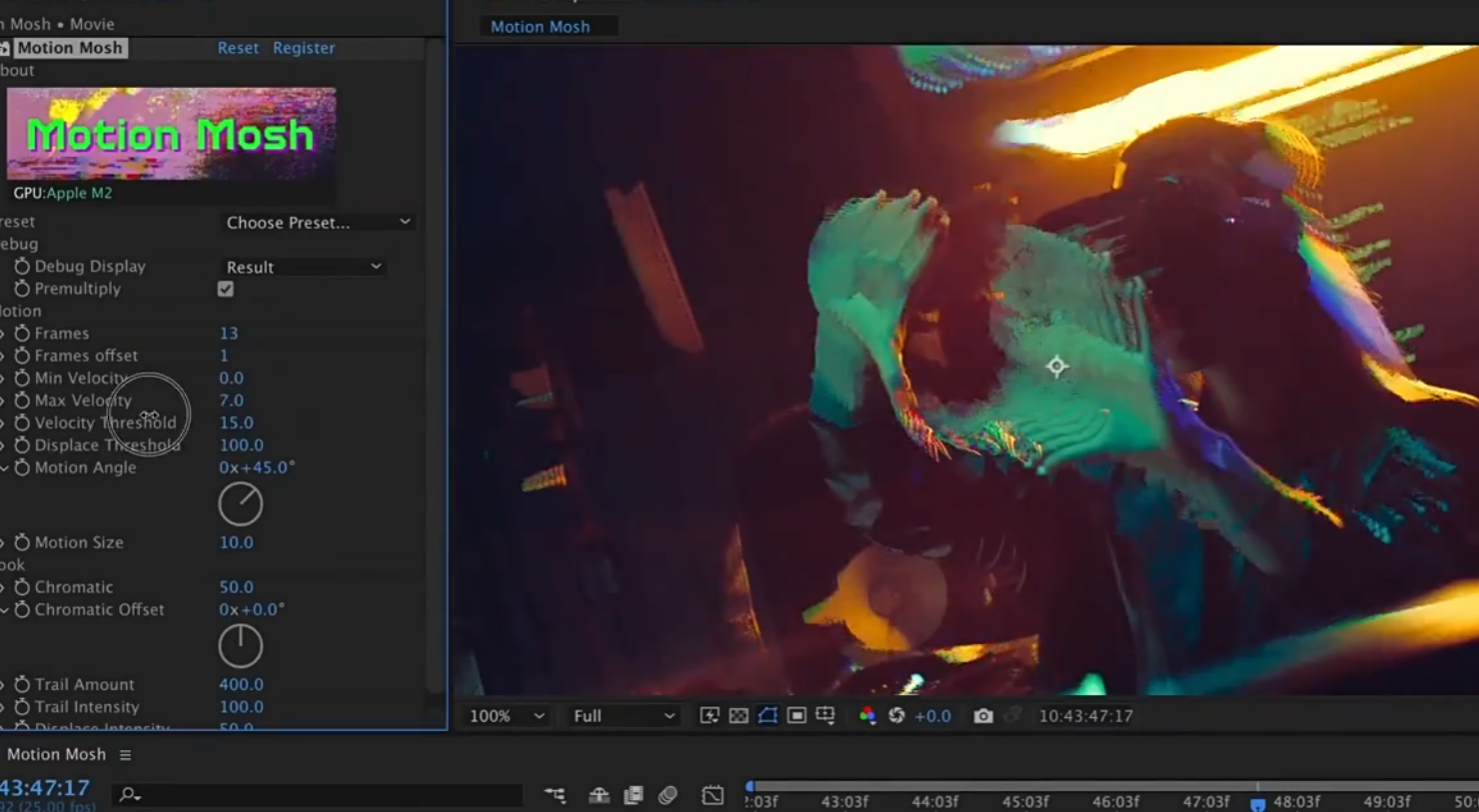Click the timeline search magnifier icon
1479x812 pixels.
coord(129,795)
